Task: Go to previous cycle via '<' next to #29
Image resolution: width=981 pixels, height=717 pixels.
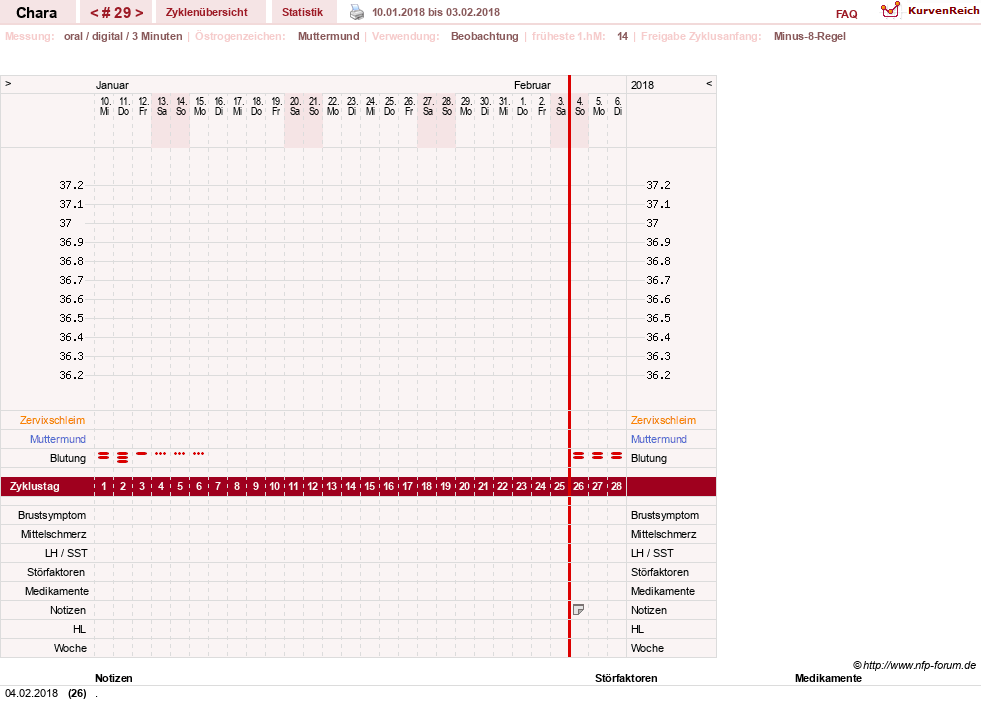Action: click(x=94, y=13)
